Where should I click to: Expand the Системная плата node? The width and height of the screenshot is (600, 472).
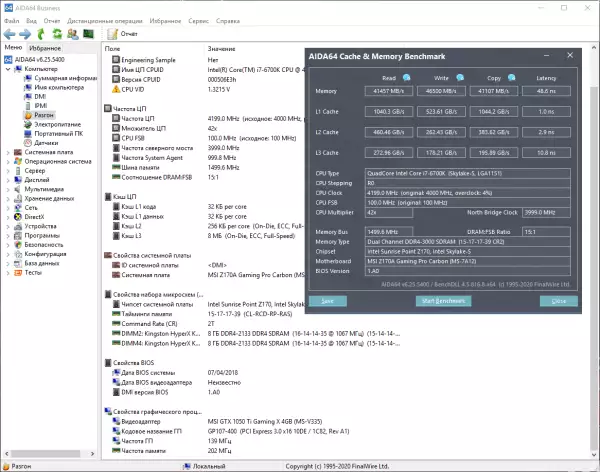point(8,152)
